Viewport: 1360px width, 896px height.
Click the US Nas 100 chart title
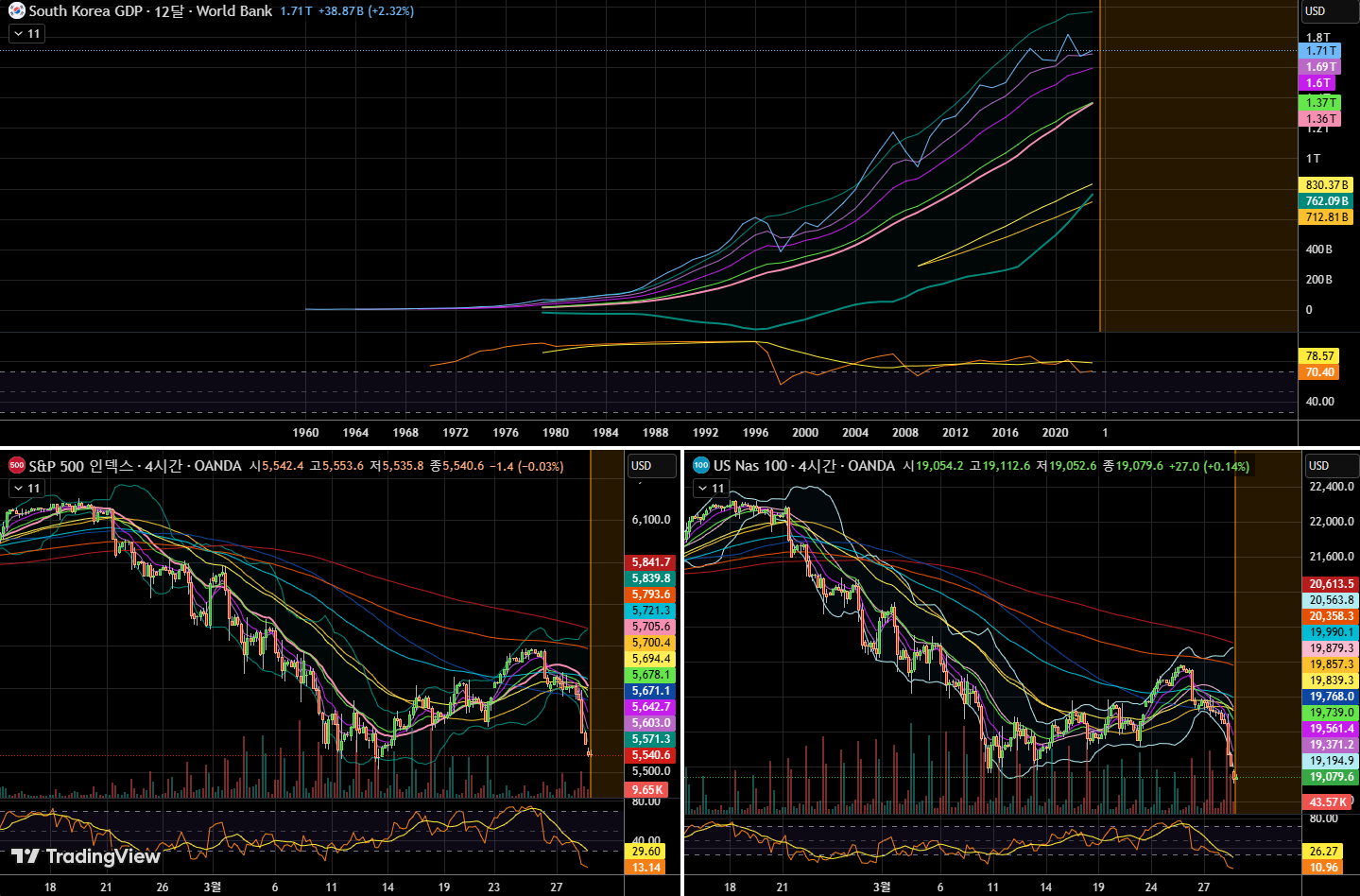pyautogui.click(x=804, y=465)
